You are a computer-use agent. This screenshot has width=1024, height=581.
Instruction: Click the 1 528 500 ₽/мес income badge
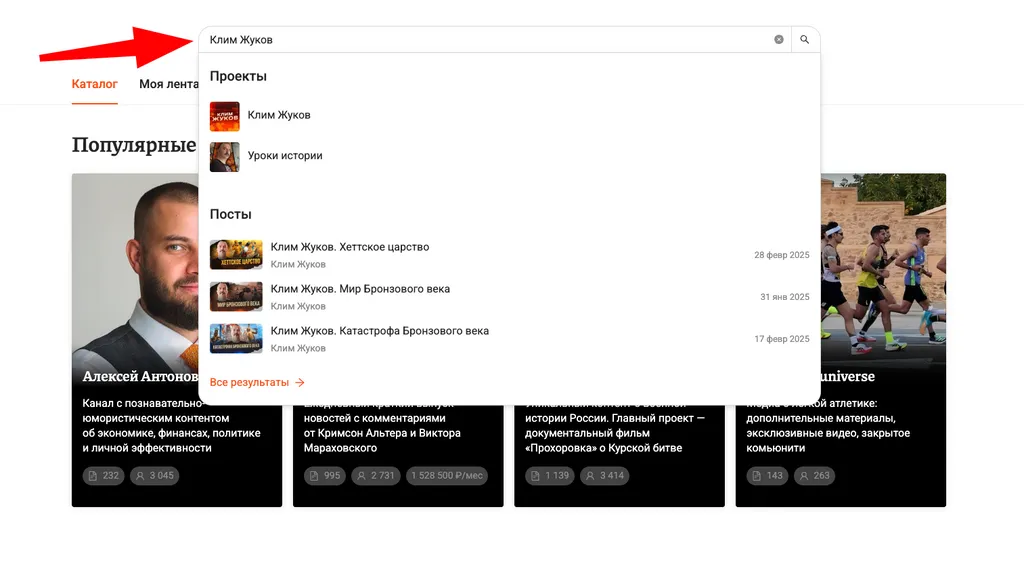coord(447,476)
